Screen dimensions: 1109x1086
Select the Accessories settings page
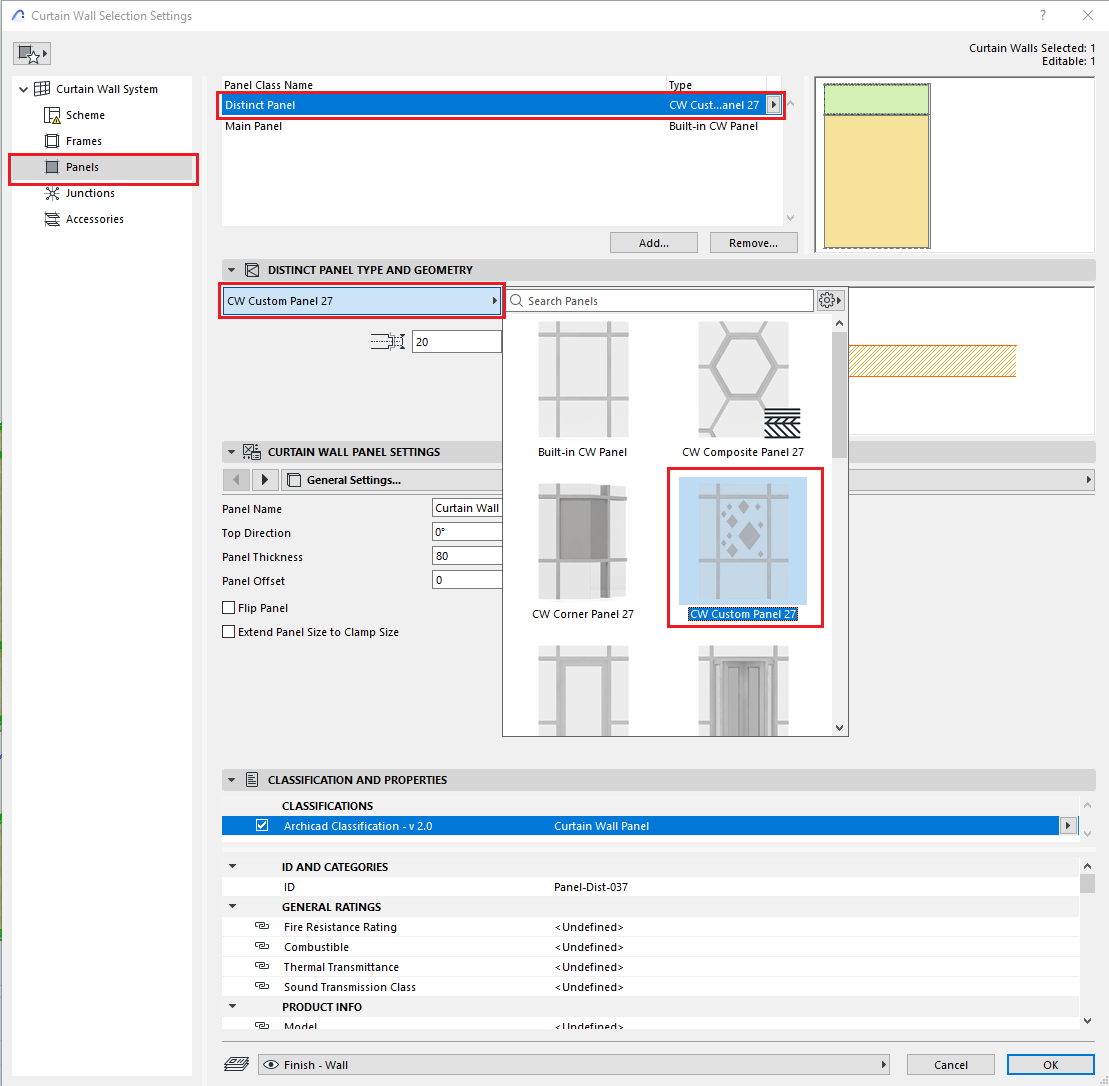pyautogui.click(x=94, y=219)
